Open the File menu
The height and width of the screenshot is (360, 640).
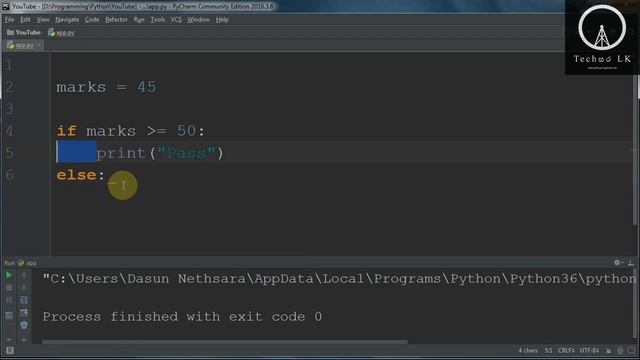(9, 20)
